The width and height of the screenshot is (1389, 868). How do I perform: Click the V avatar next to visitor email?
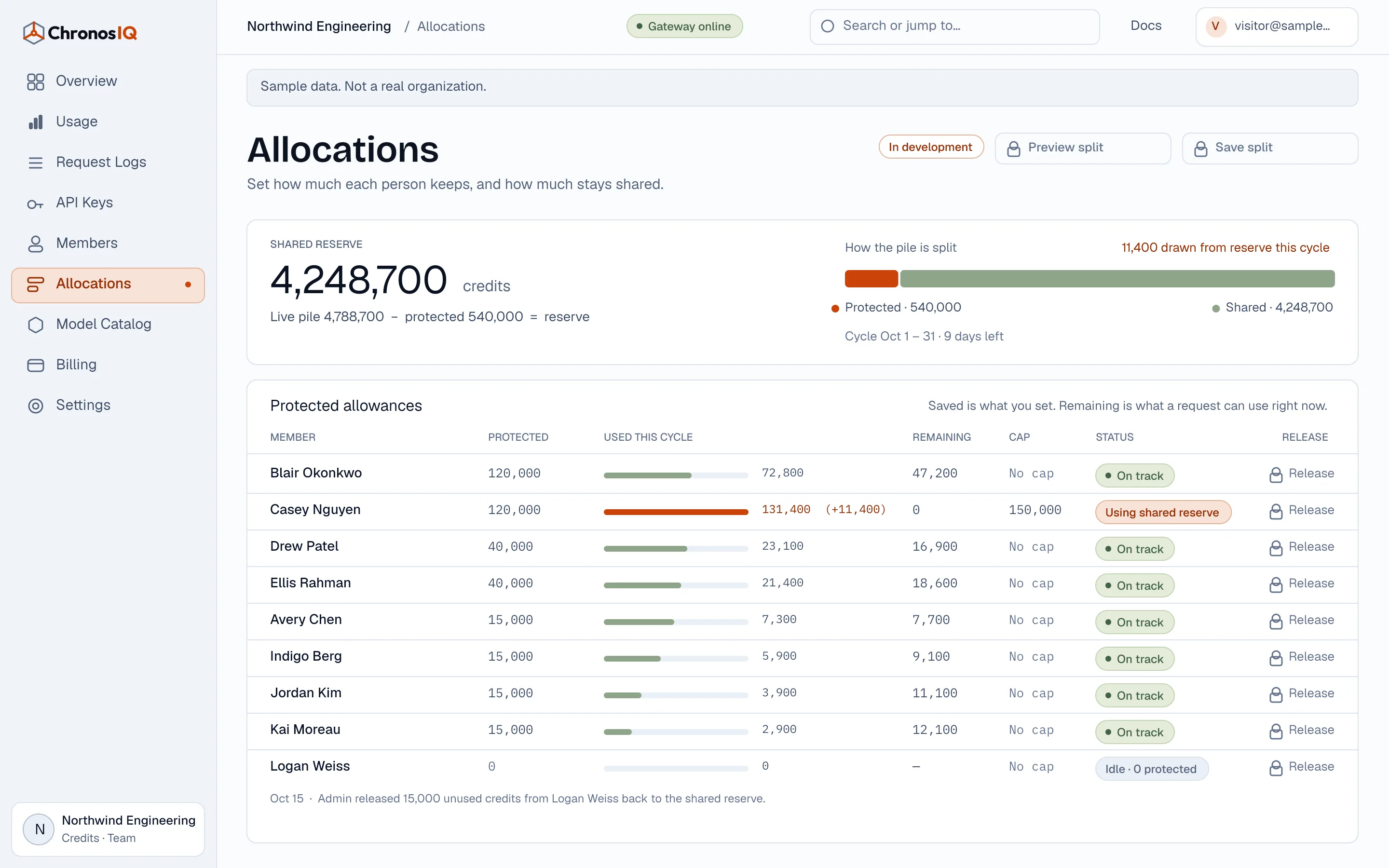pos(1215,26)
